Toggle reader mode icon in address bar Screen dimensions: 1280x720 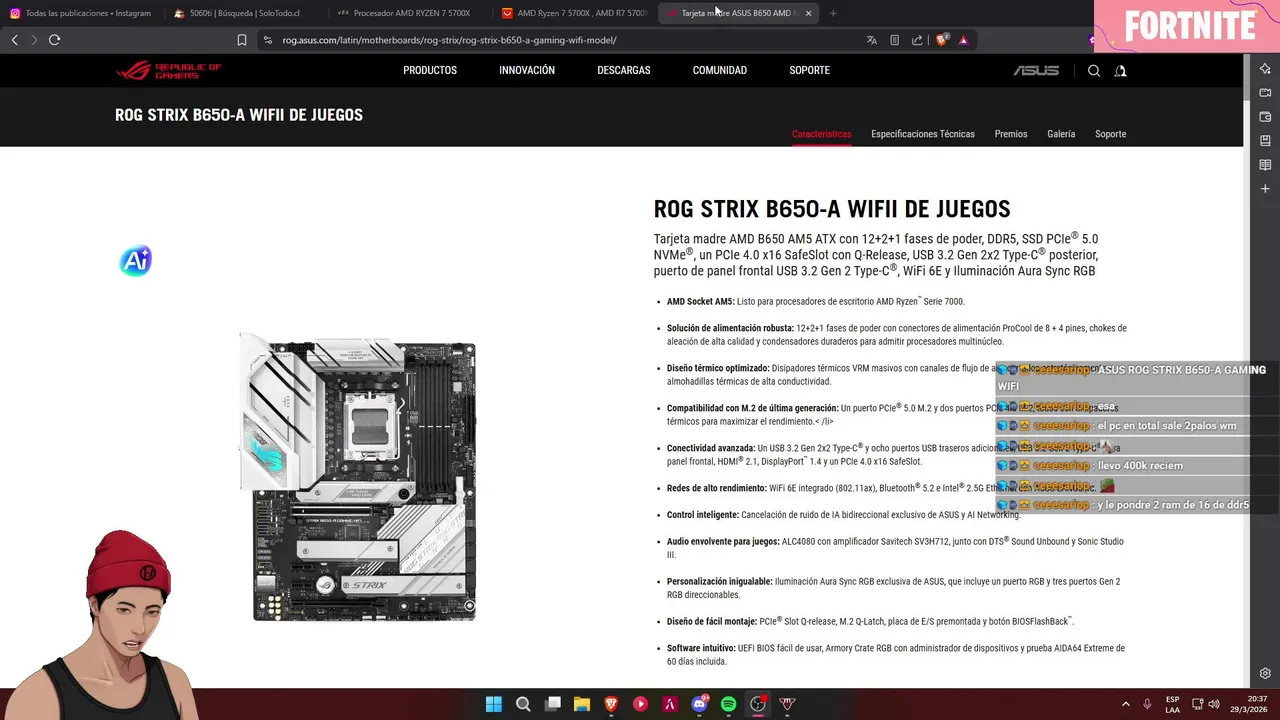pyautogui.click(x=895, y=40)
